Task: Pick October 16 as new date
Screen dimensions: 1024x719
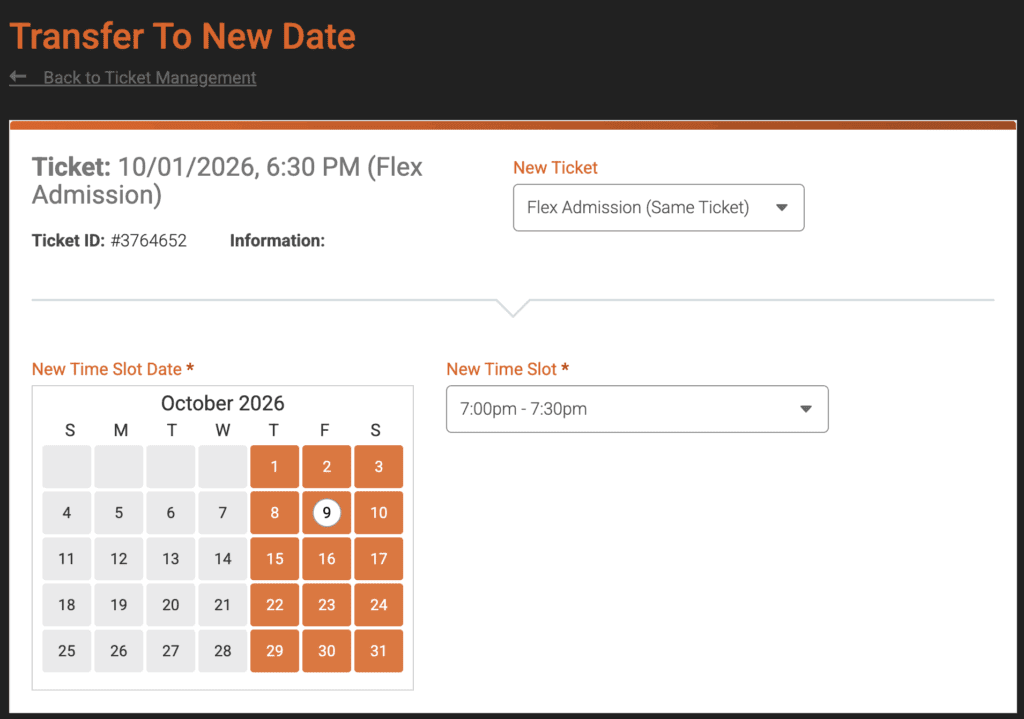Action: click(327, 559)
